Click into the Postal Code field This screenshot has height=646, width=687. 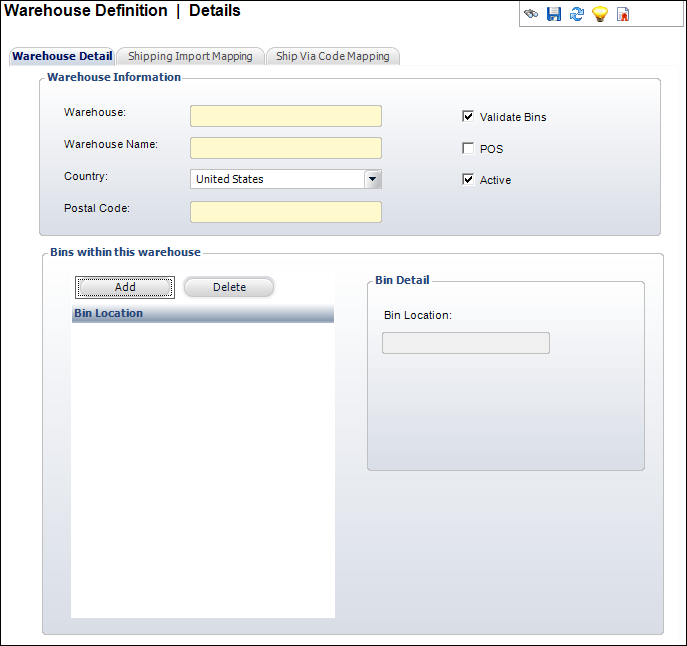pos(285,212)
